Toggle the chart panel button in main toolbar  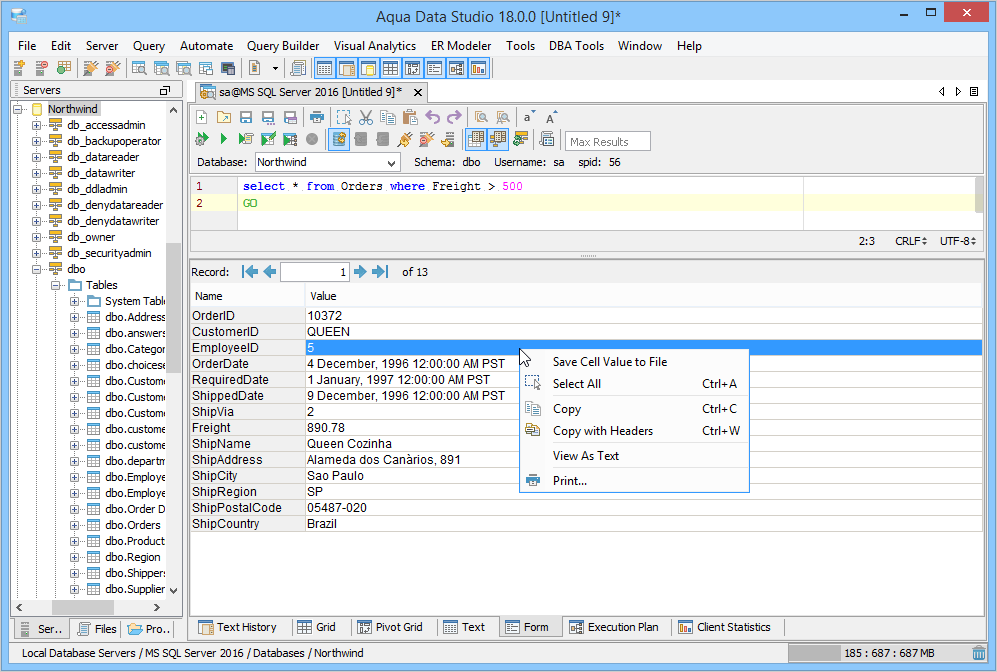point(478,68)
